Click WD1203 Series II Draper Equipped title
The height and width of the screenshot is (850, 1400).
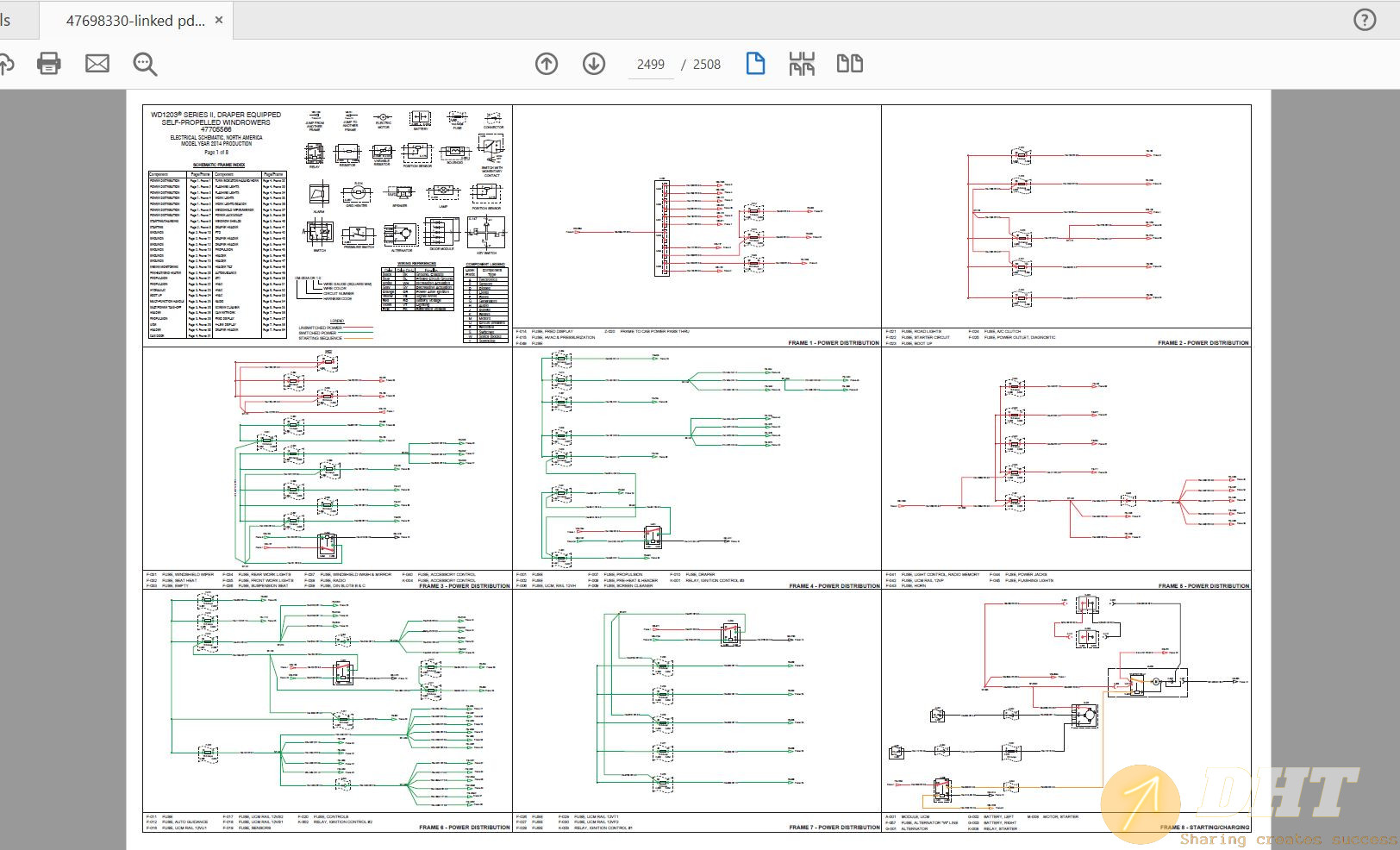216,118
